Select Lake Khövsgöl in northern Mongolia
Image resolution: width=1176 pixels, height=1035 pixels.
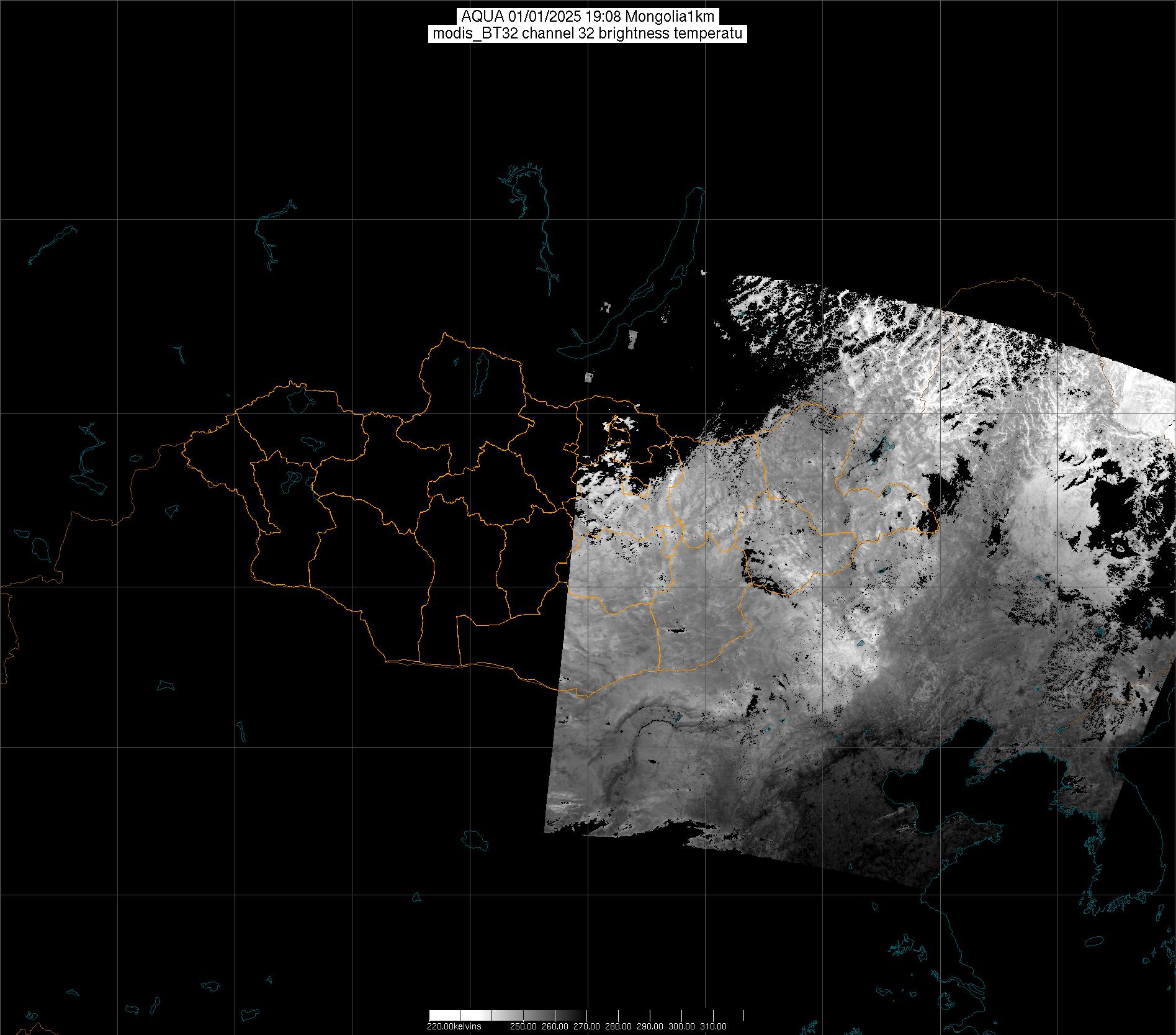(480, 370)
